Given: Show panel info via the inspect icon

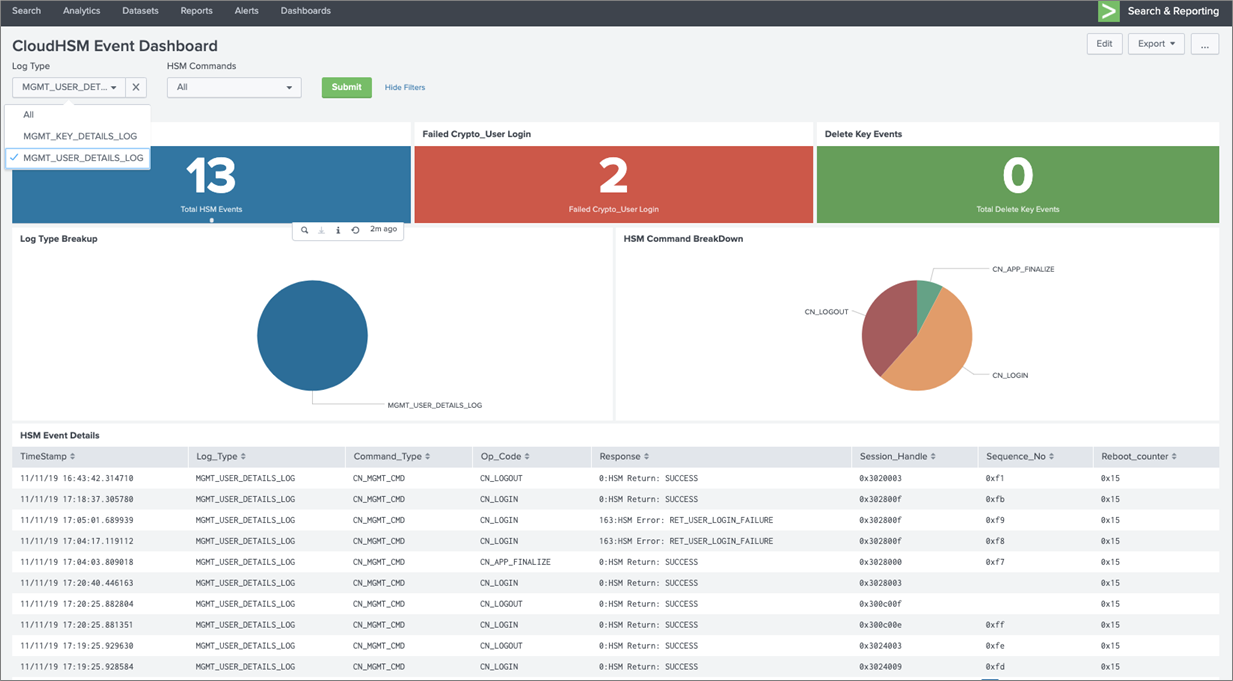Looking at the screenshot, I should [338, 230].
